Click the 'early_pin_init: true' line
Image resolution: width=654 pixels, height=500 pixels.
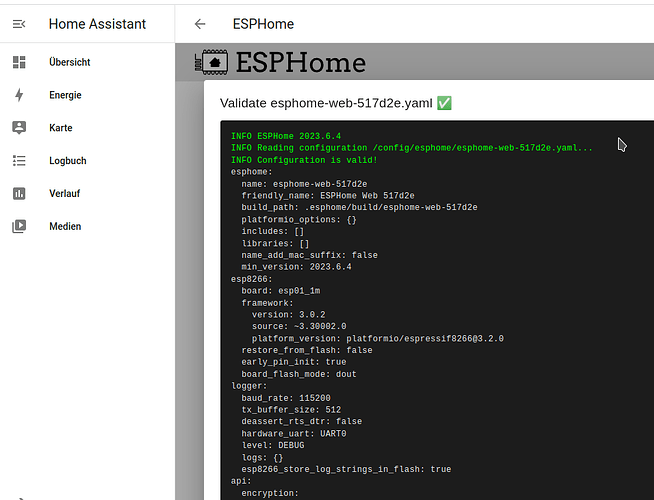point(294,362)
